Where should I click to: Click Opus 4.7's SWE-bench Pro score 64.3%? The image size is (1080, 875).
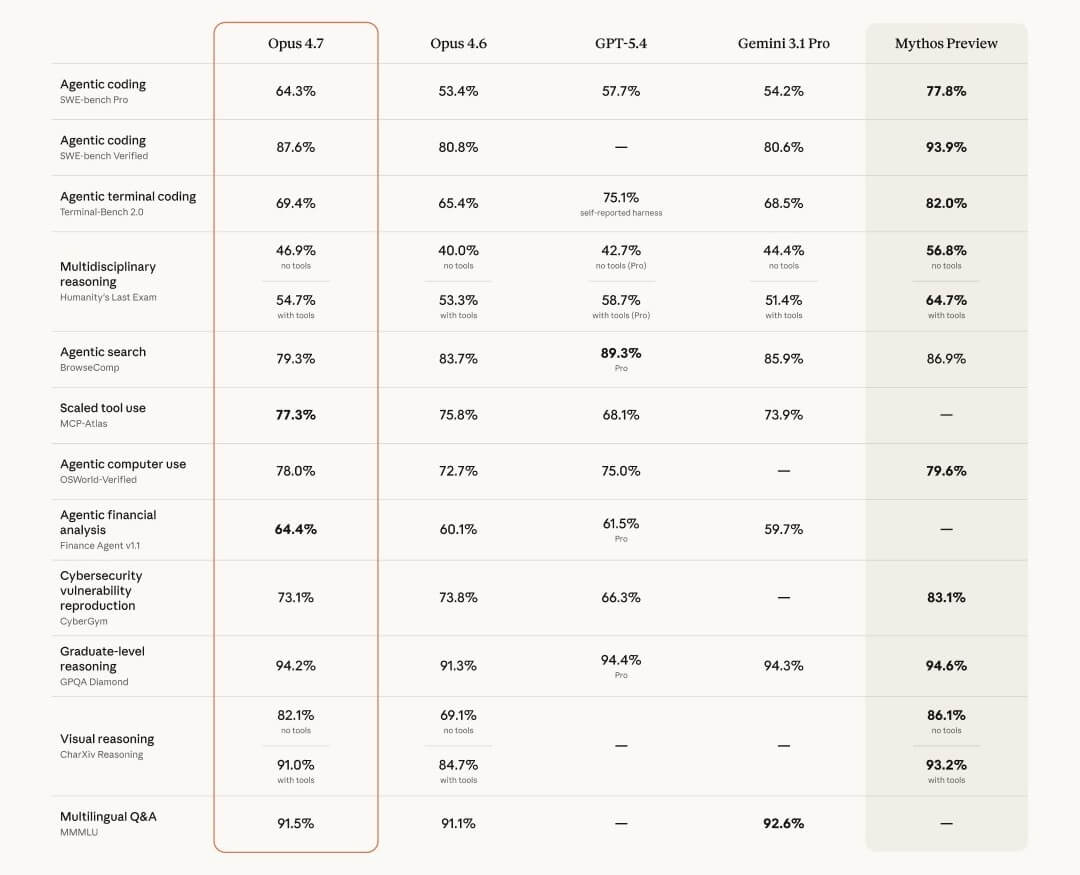pyautogui.click(x=296, y=91)
